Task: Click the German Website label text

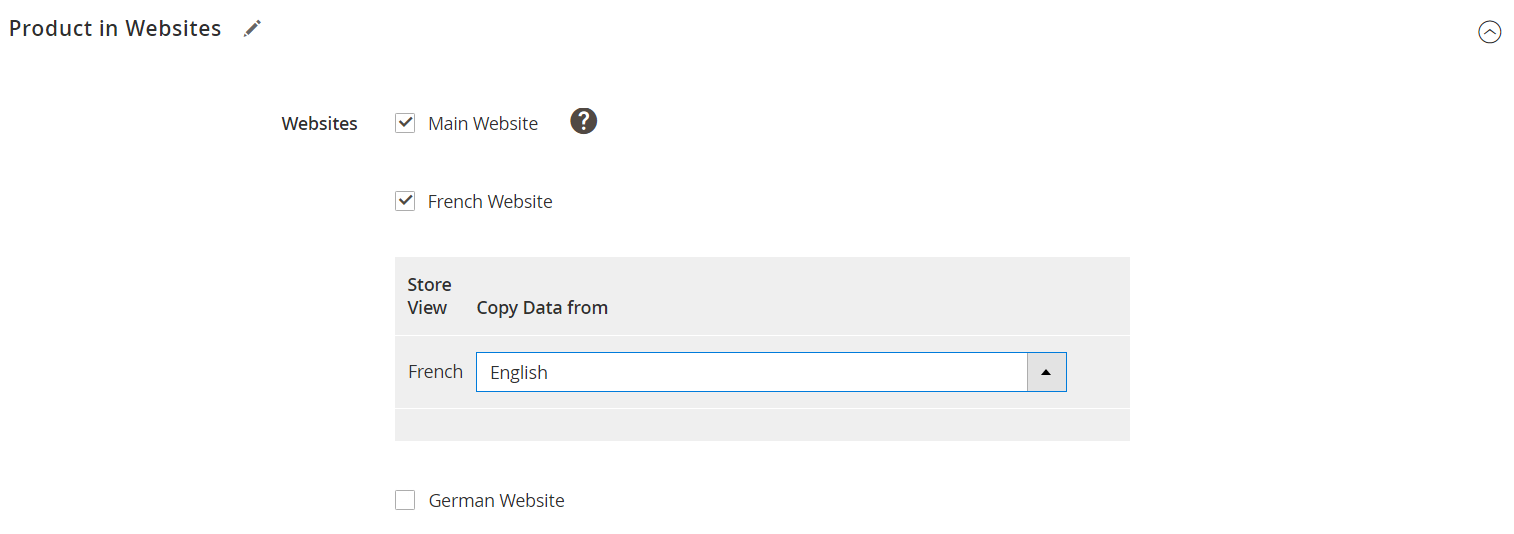Action: [x=496, y=500]
